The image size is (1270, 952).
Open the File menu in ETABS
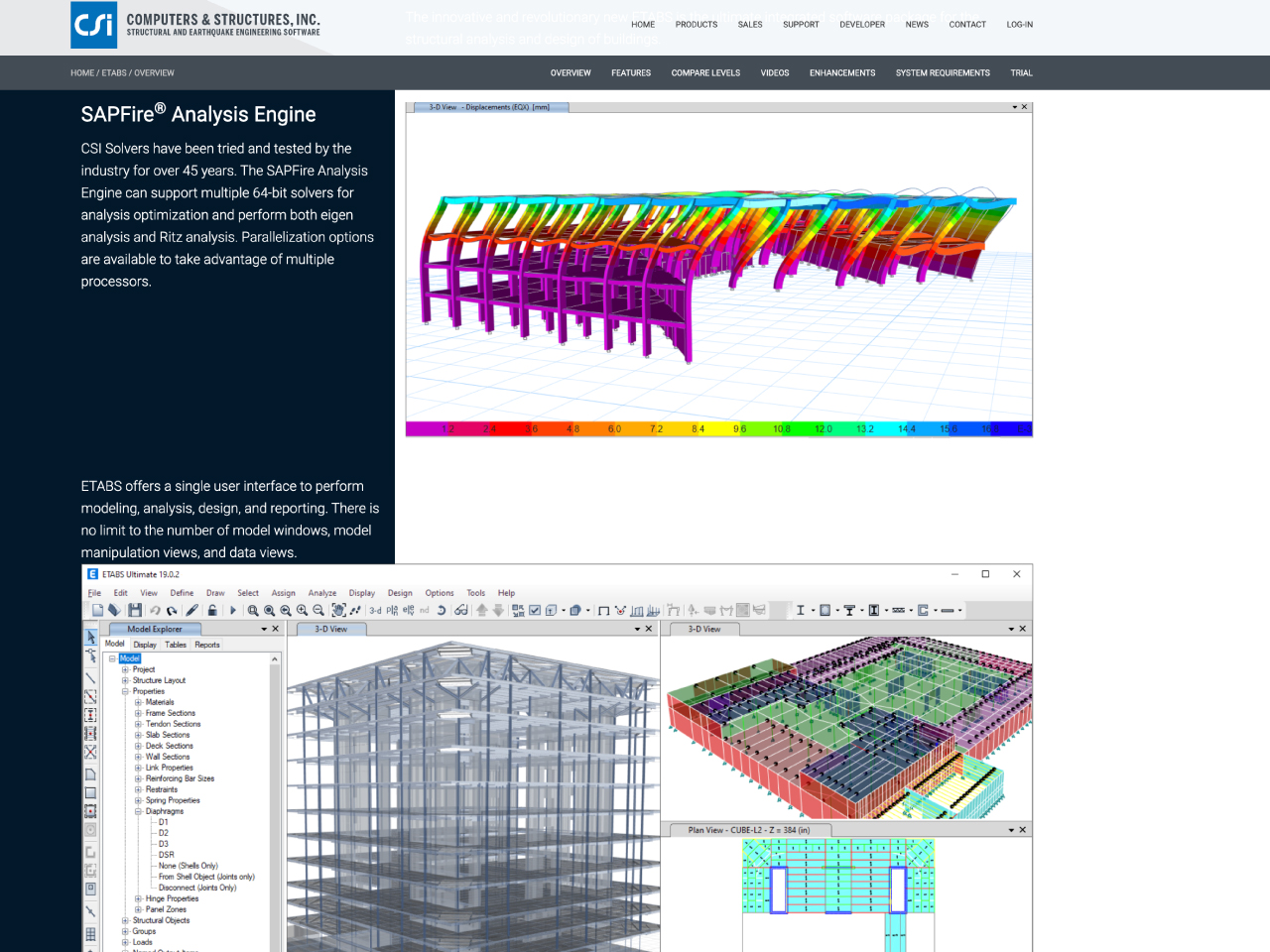pos(94,593)
